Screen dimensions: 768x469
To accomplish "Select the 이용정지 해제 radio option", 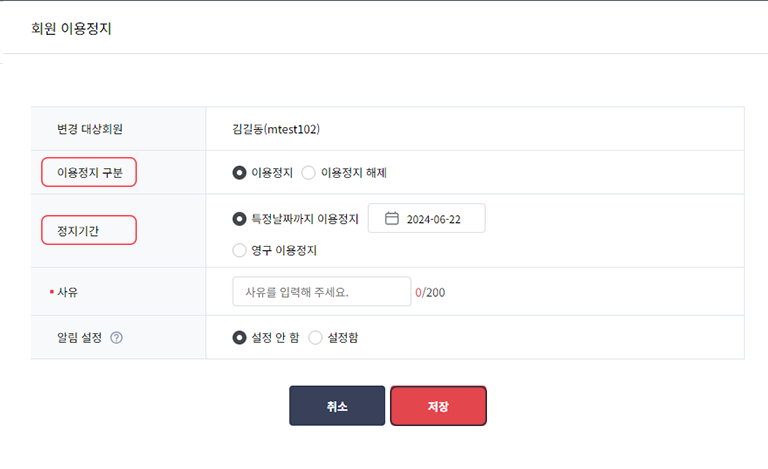I will (x=308, y=173).
